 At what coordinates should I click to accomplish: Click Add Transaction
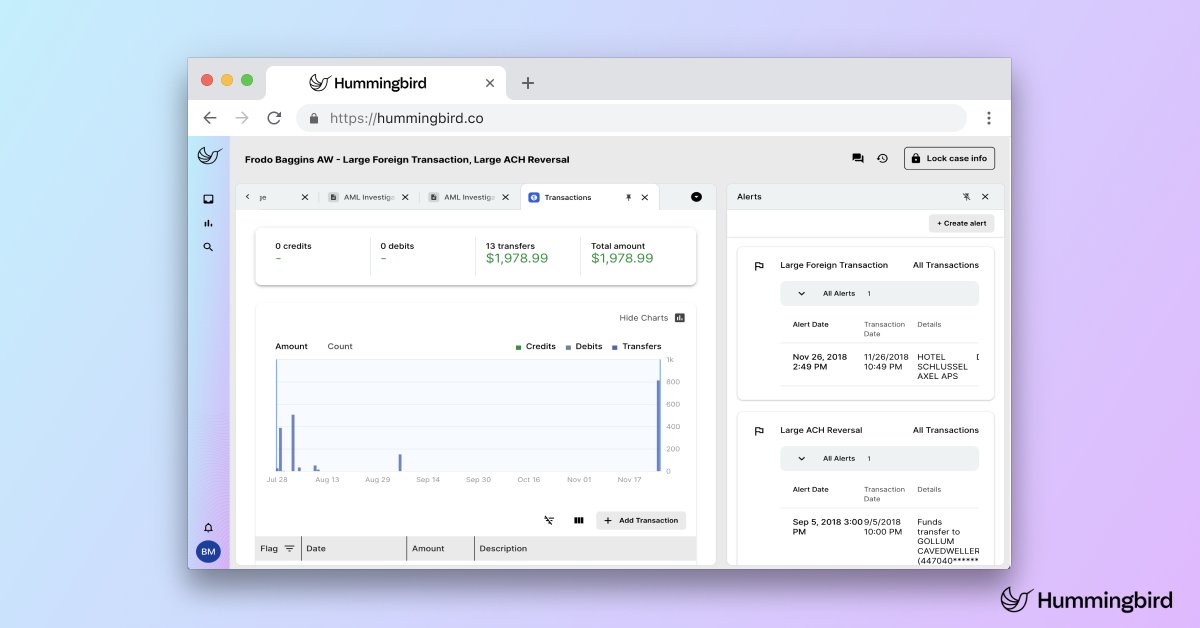[x=641, y=520]
